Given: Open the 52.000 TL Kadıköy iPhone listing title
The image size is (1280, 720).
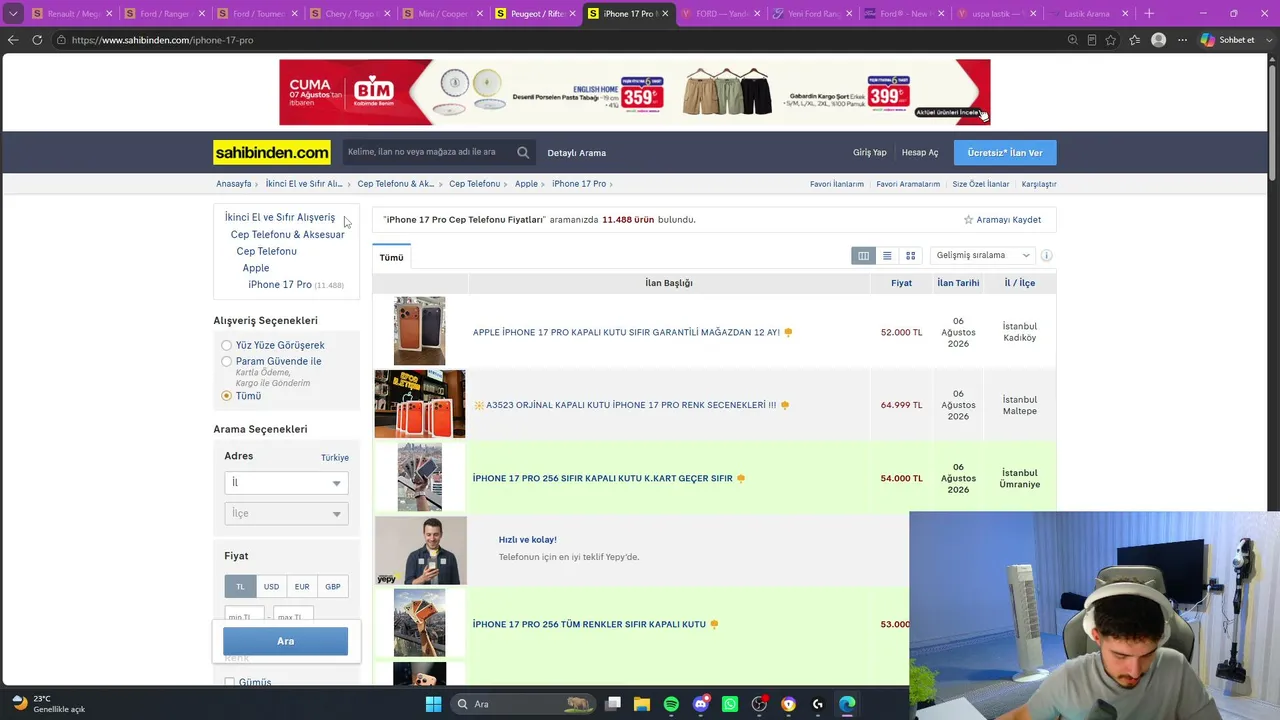Looking at the screenshot, I should 626,332.
